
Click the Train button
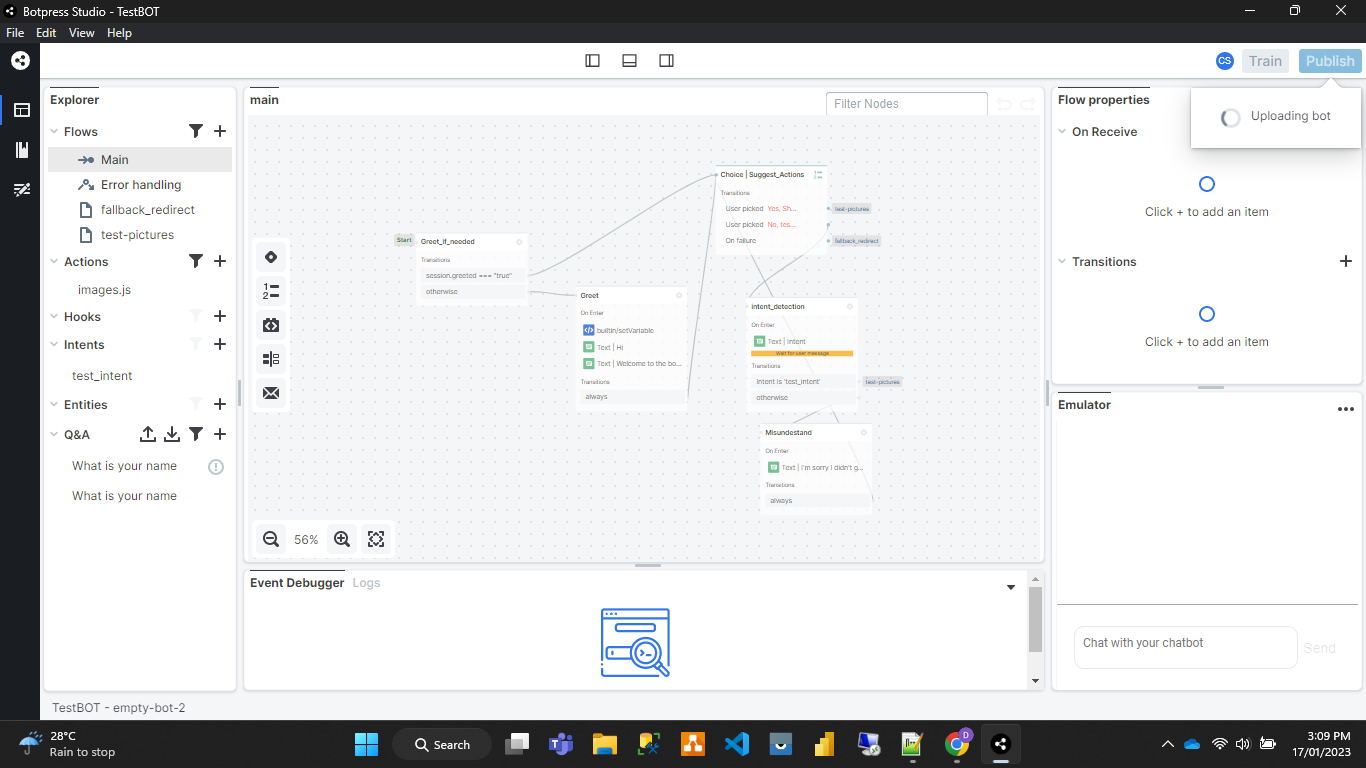[1264, 61]
